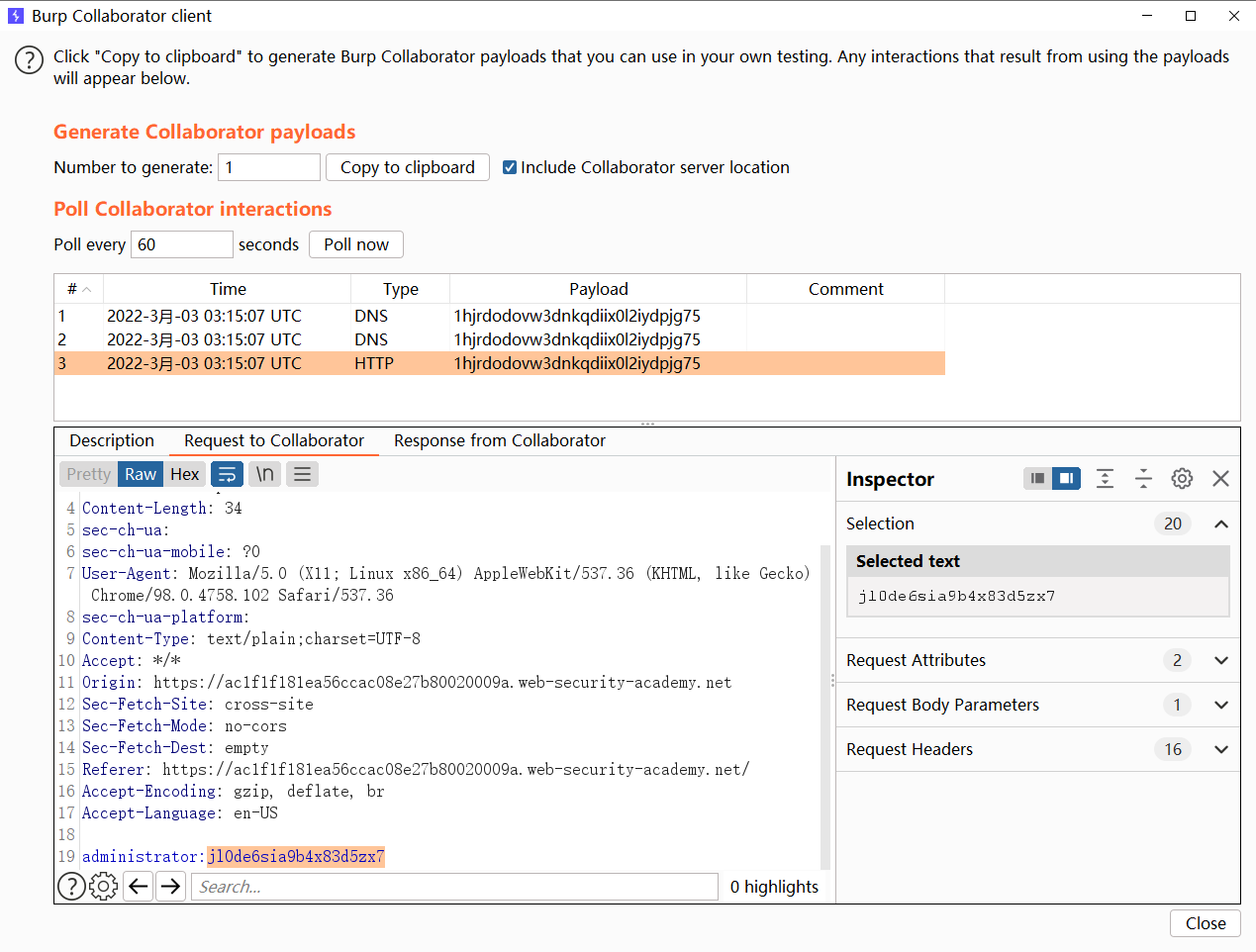
Task: Click the Accept-Language header line
Action: [180, 813]
